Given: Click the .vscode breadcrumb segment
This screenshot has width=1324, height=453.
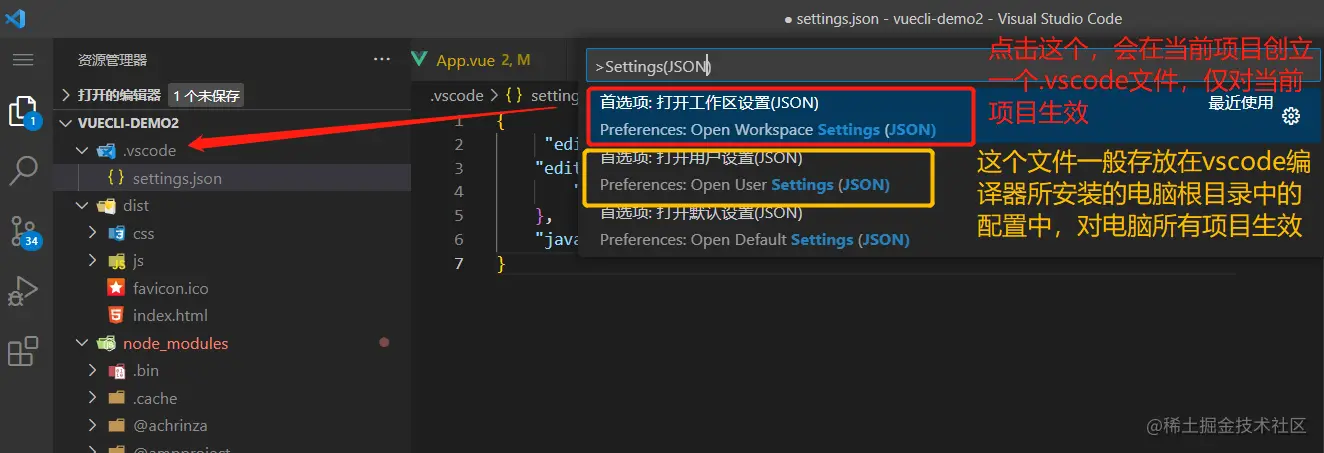Looking at the screenshot, I should click(456, 96).
